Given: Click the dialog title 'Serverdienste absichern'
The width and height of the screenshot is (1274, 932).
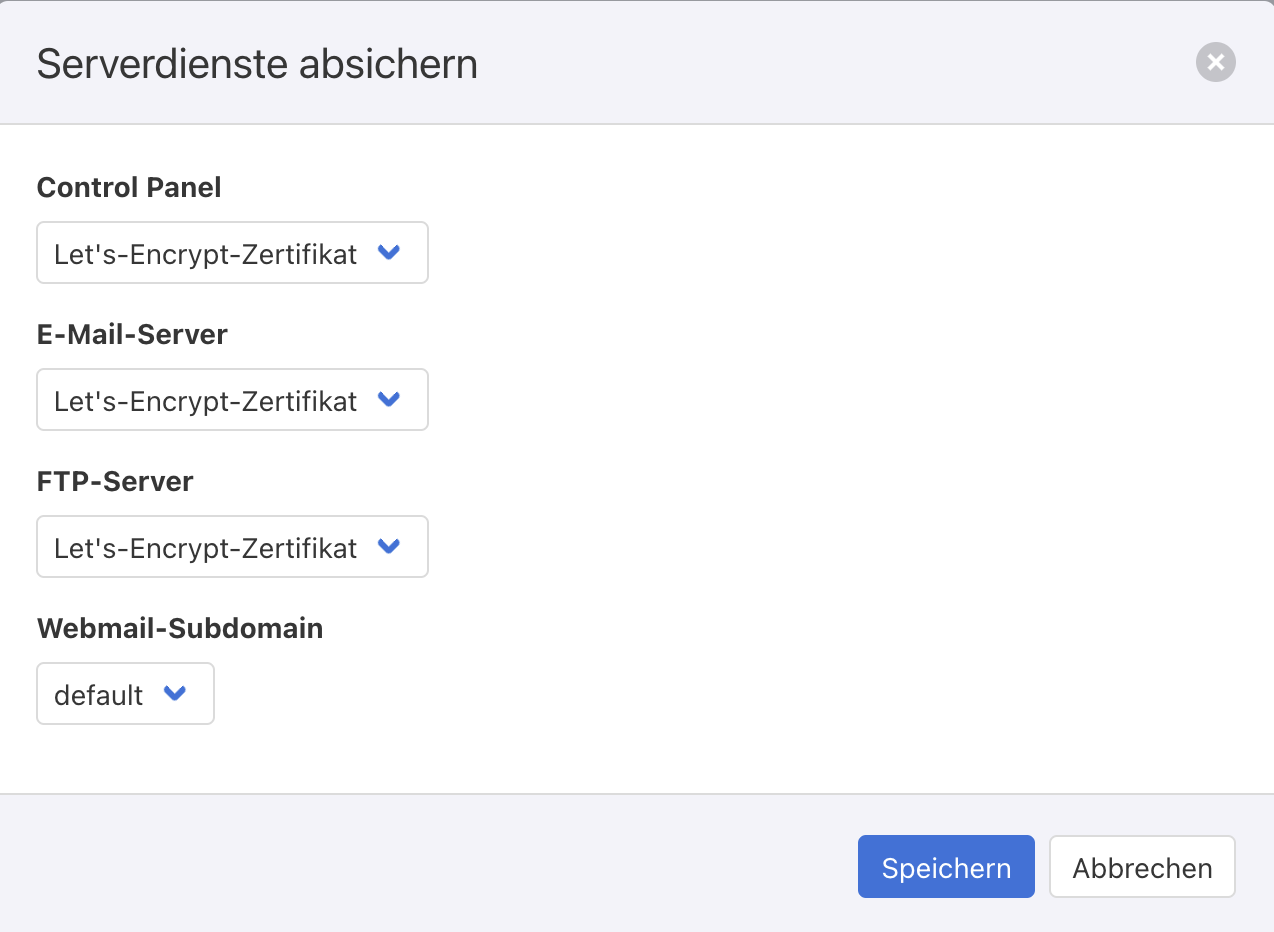Looking at the screenshot, I should pyautogui.click(x=257, y=64).
